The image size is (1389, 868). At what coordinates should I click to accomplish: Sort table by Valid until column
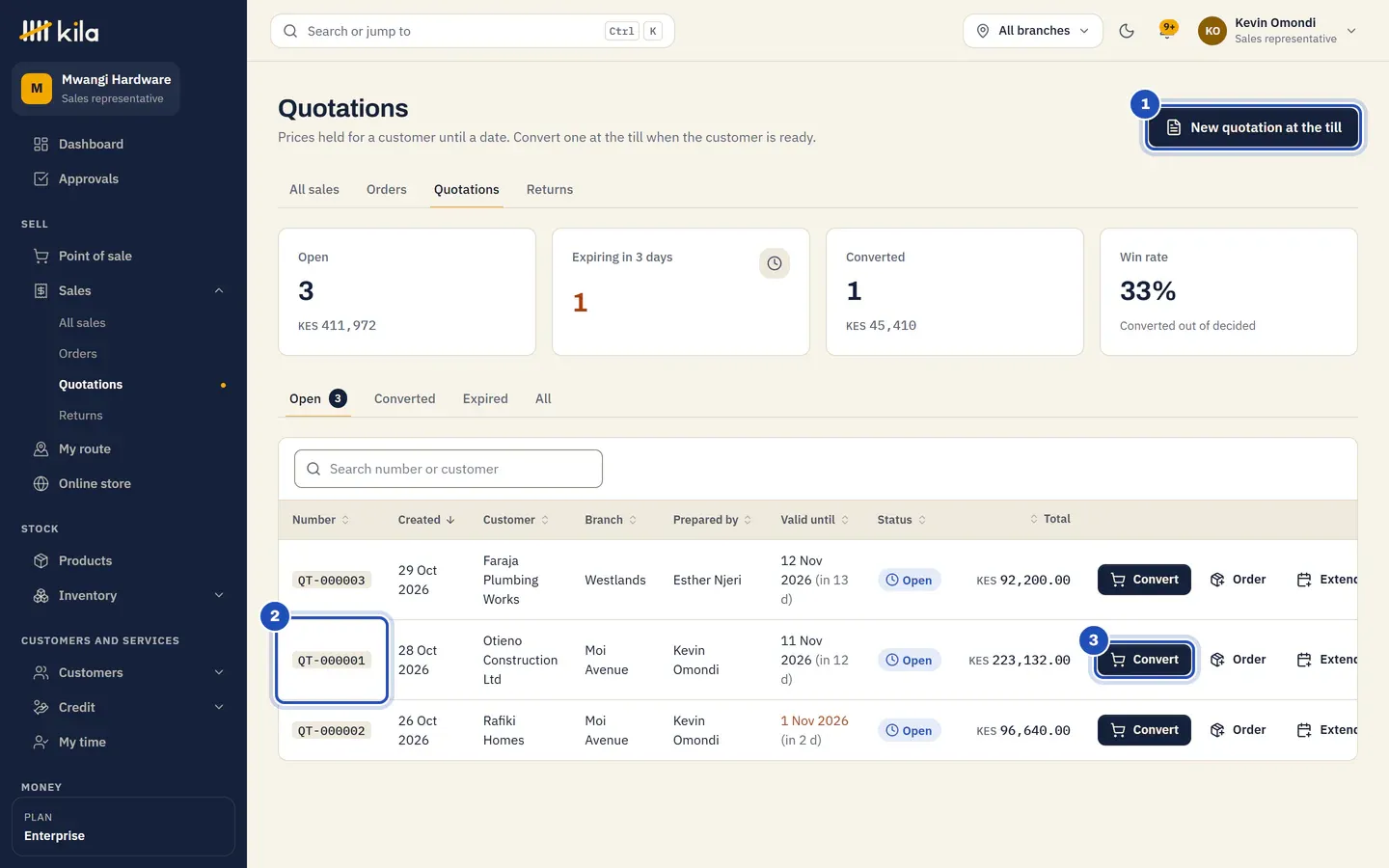click(x=815, y=520)
